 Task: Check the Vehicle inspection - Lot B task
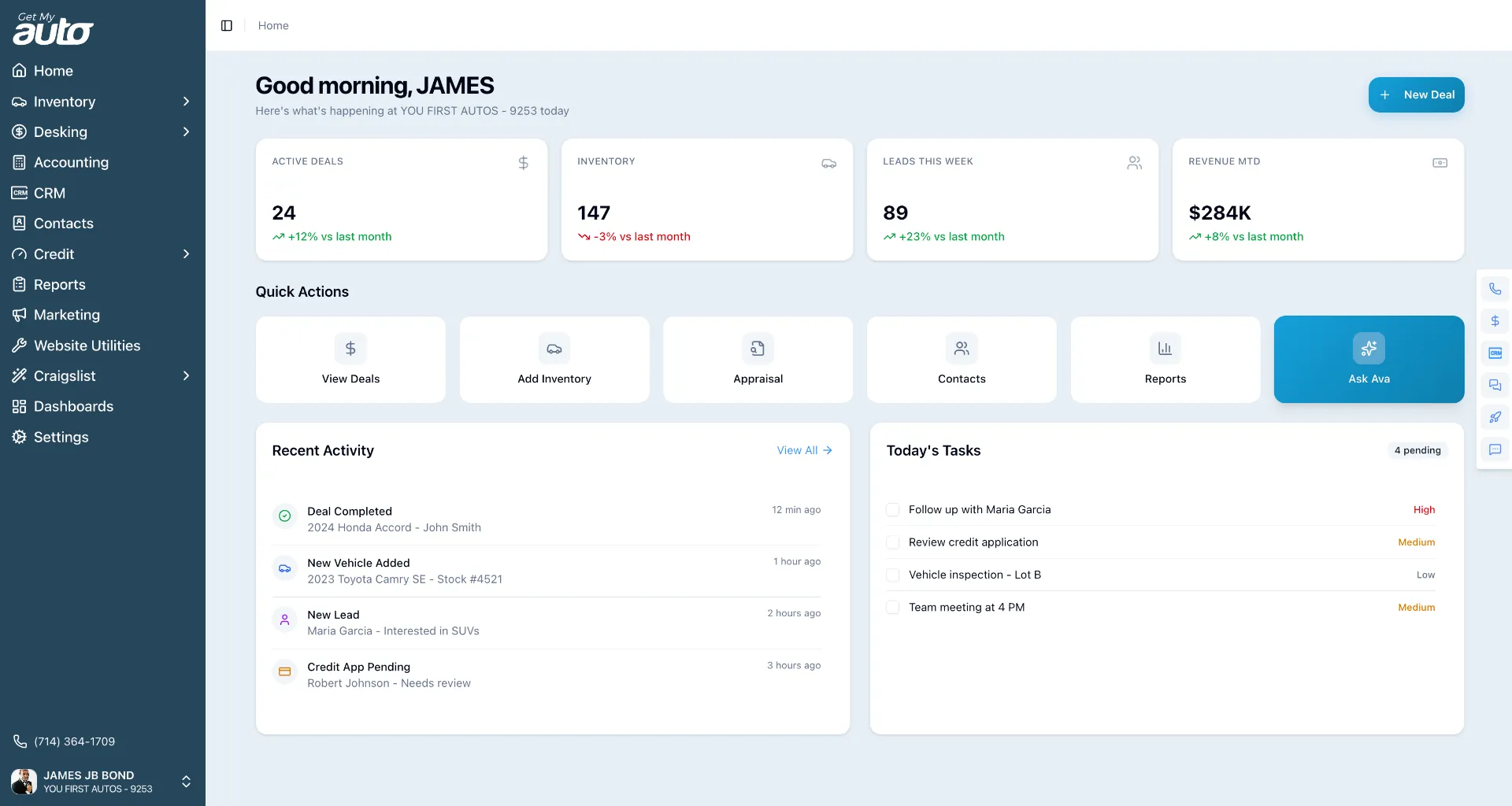point(892,575)
